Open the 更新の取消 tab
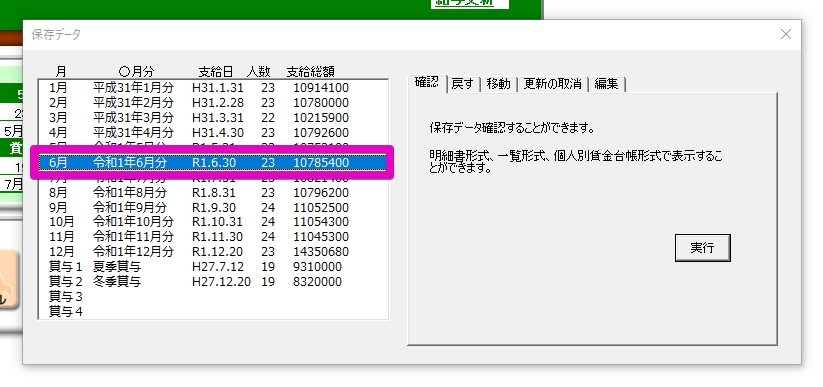 (553, 84)
